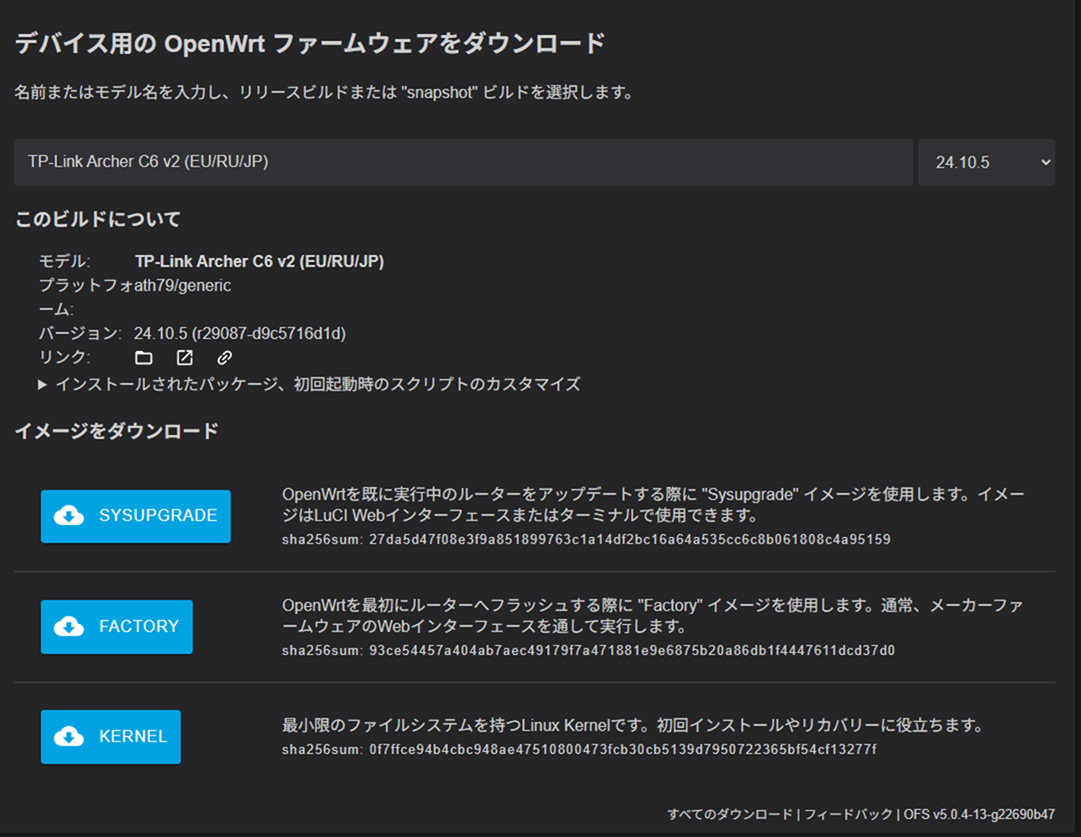Click the device model search field
This screenshot has height=837, width=1081.
click(x=463, y=163)
